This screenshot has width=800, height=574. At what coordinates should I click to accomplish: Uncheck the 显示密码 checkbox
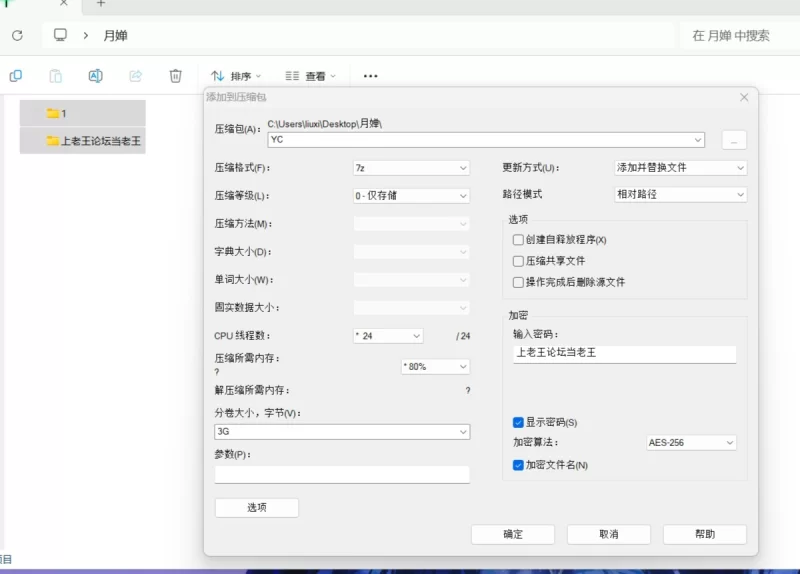518,422
